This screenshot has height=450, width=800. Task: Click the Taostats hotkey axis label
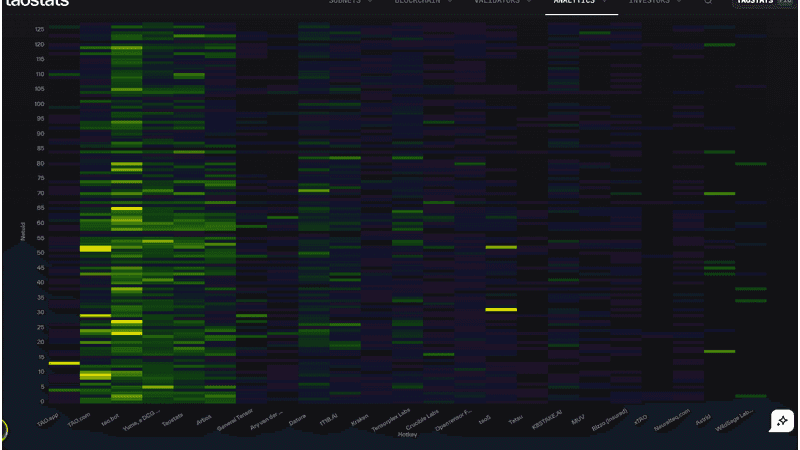172,420
